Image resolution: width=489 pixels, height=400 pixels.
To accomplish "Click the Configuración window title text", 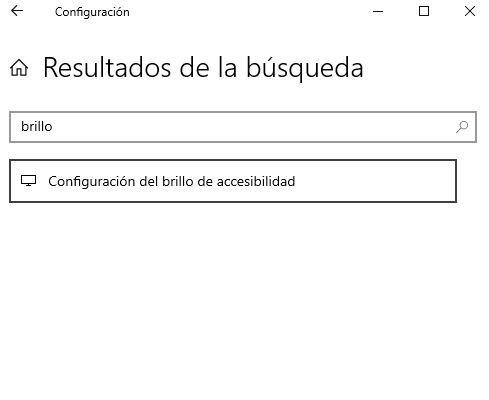I will (92, 12).
